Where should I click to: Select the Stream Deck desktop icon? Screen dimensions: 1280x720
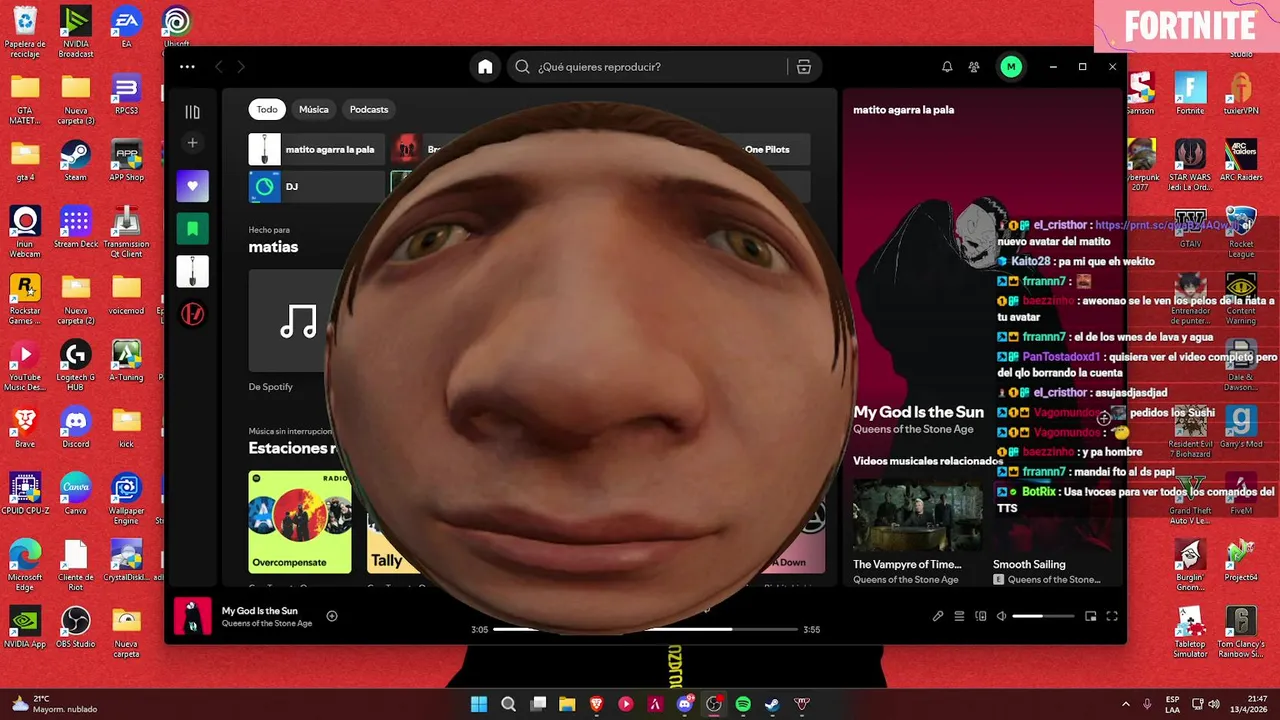[76, 228]
